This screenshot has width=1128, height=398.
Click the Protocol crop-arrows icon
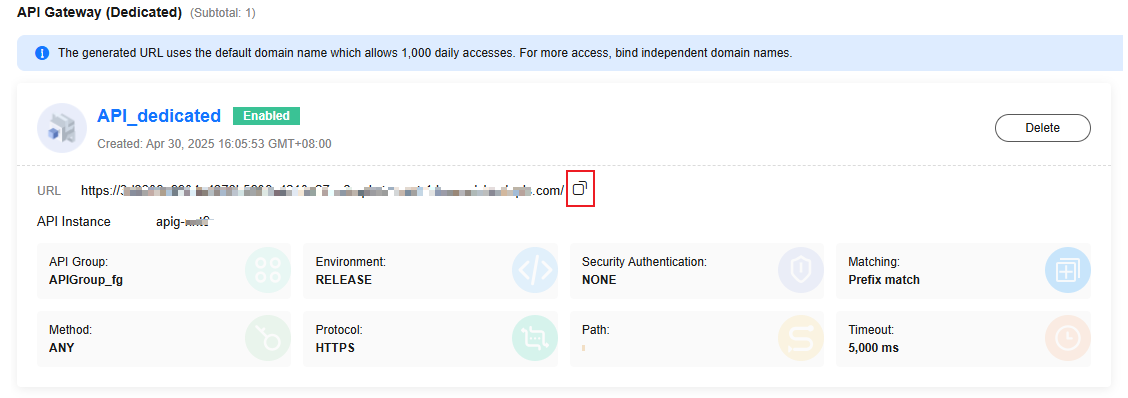coord(535,338)
